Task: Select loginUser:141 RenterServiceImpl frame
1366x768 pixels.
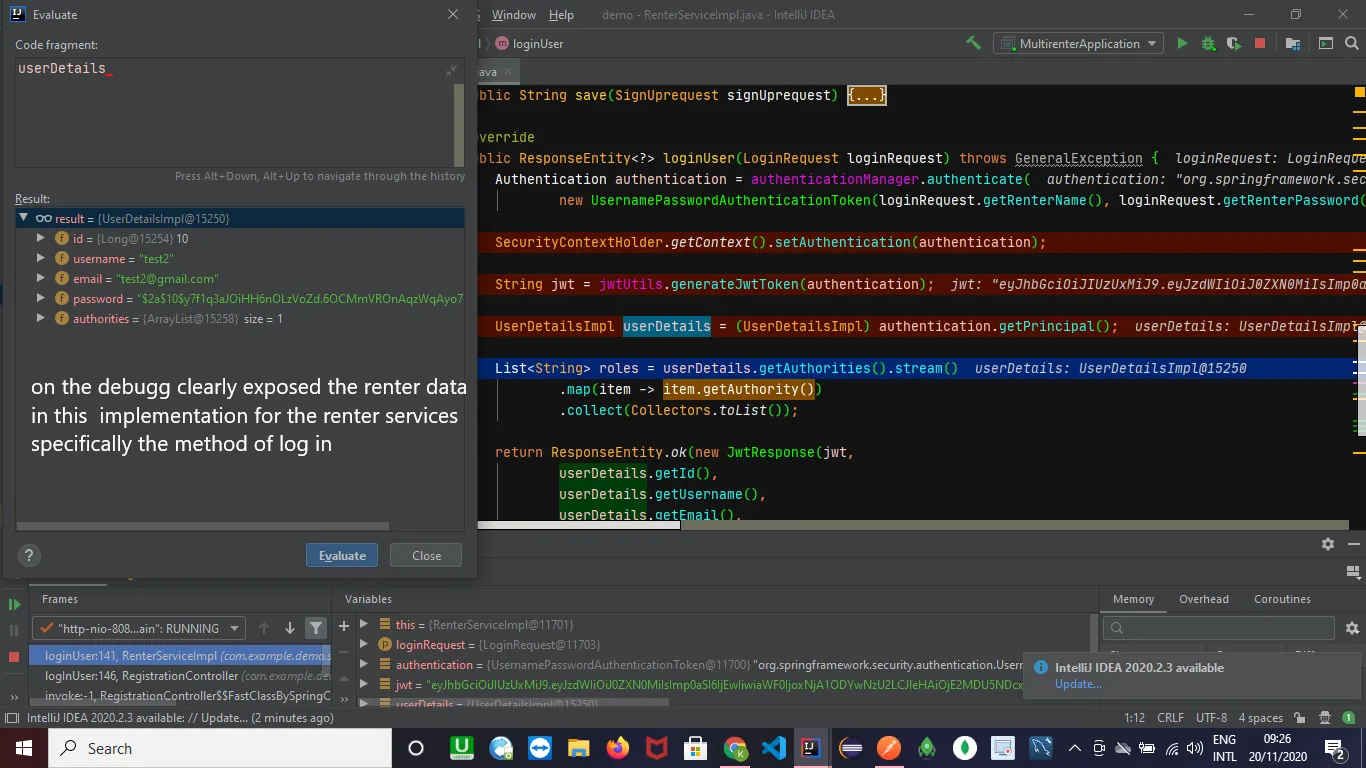Action: [x=180, y=656]
